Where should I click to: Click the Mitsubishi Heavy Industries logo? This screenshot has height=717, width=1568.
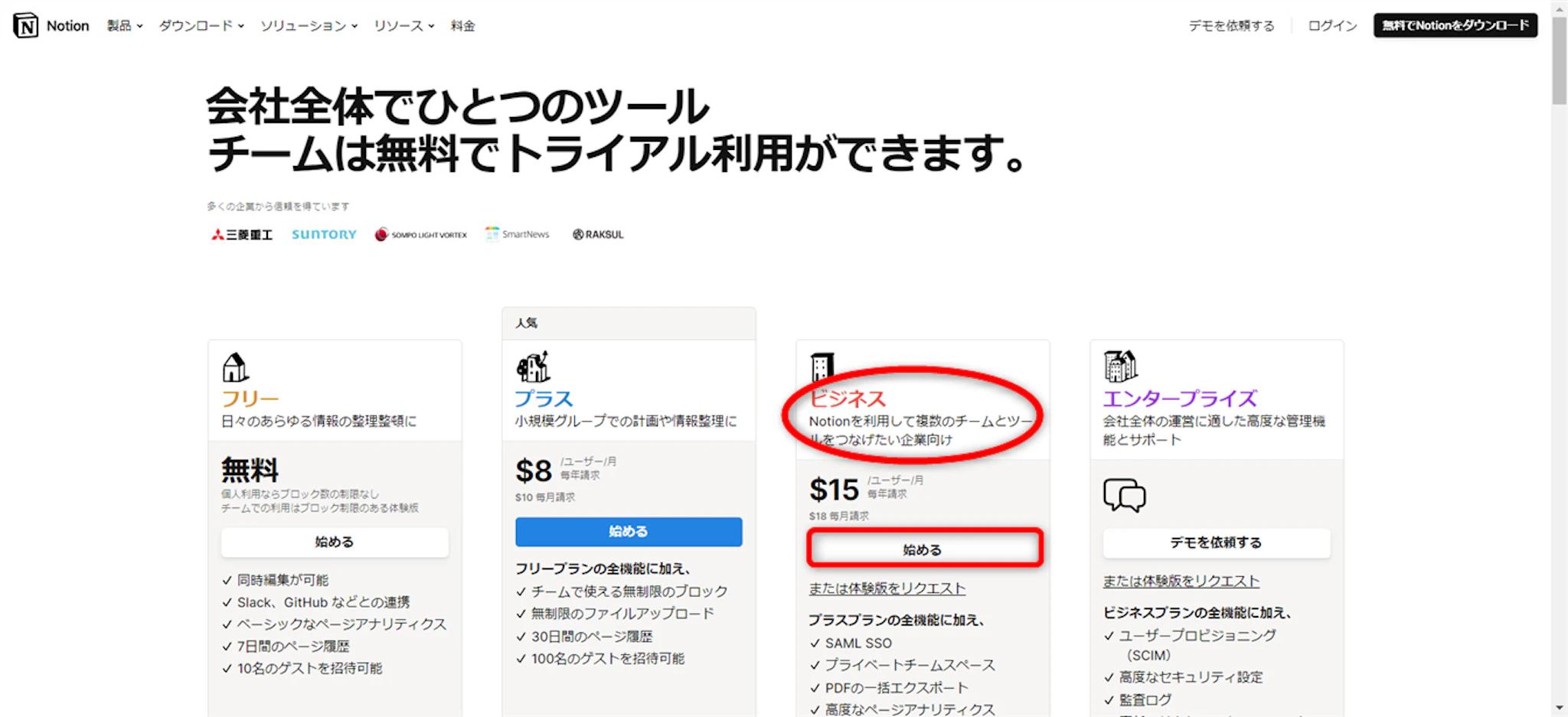[x=242, y=234]
